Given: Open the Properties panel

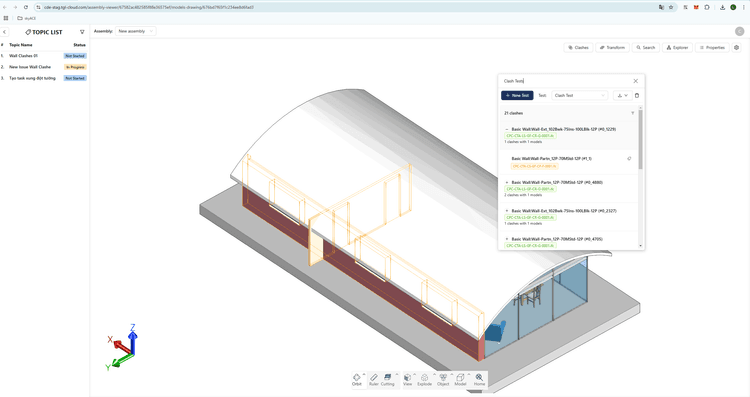Looking at the screenshot, I should 712,47.
